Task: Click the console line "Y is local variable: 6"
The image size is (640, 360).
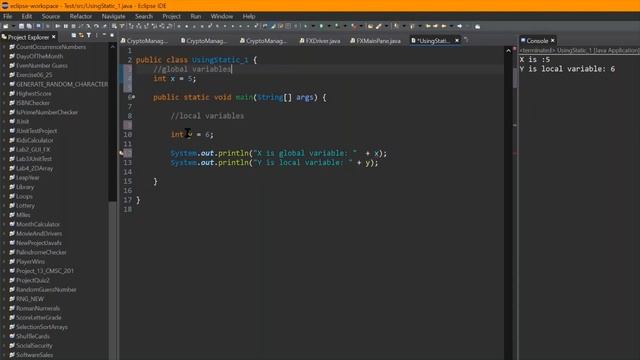Action: pyautogui.click(x=567, y=69)
